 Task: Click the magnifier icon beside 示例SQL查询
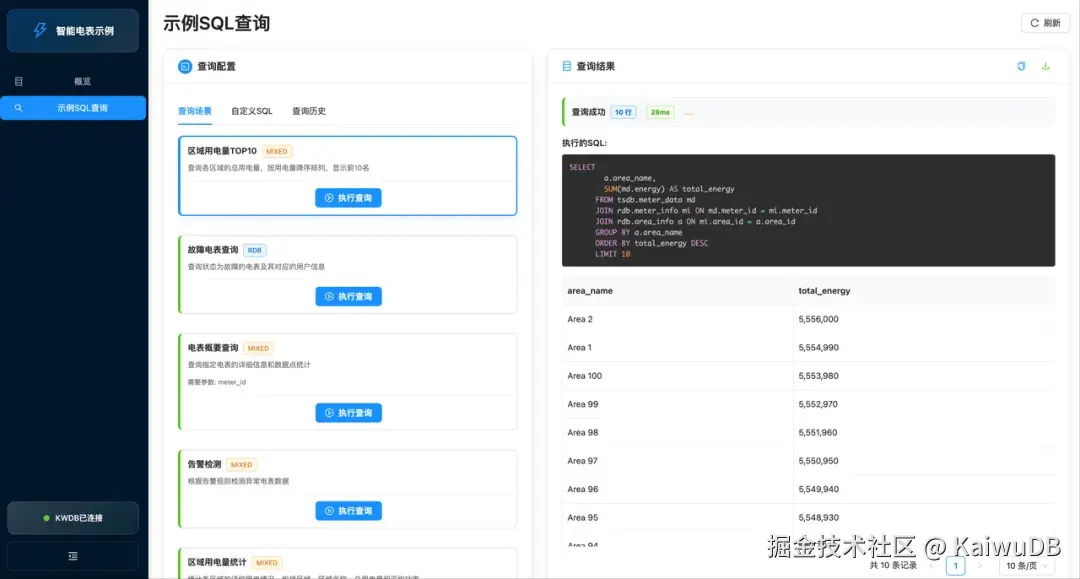pyautogui.click(x=19, y=108)
